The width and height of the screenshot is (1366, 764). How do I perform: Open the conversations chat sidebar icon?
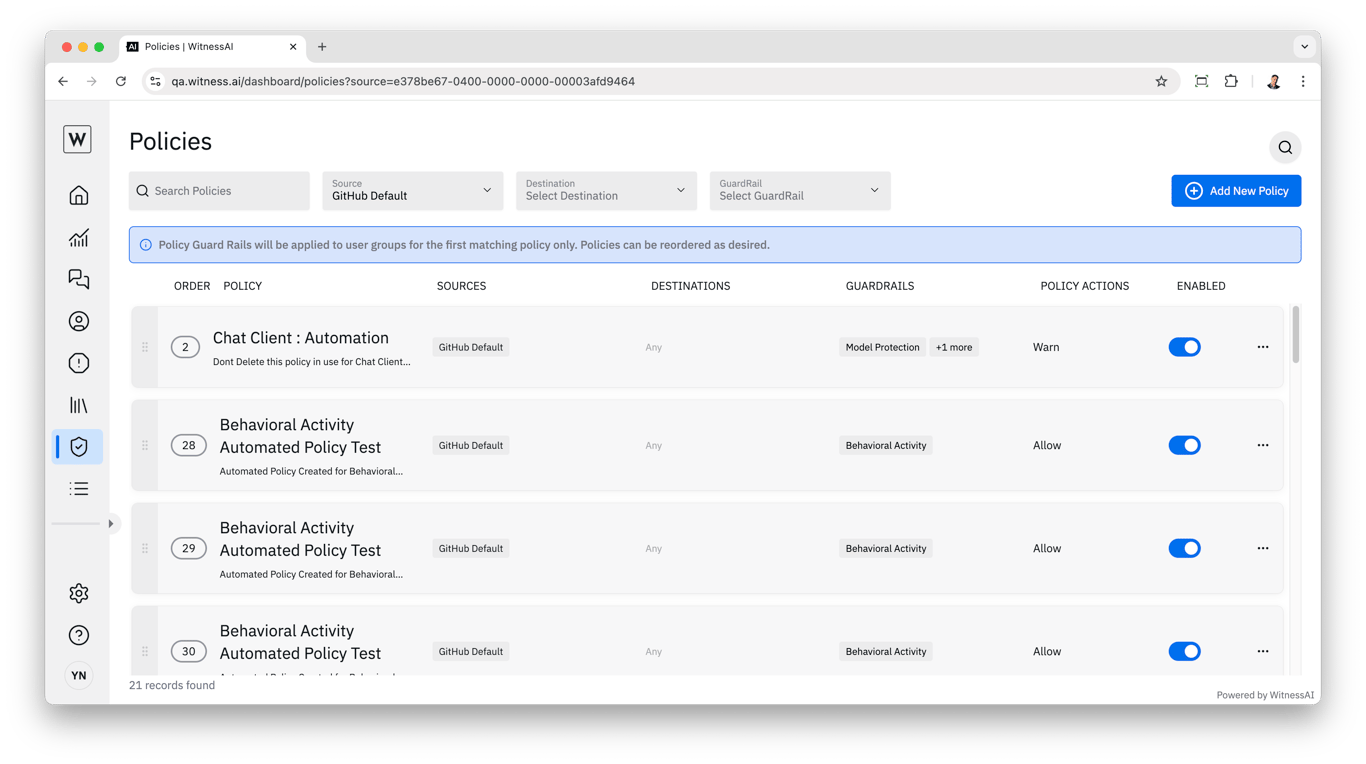click(79, 279)
